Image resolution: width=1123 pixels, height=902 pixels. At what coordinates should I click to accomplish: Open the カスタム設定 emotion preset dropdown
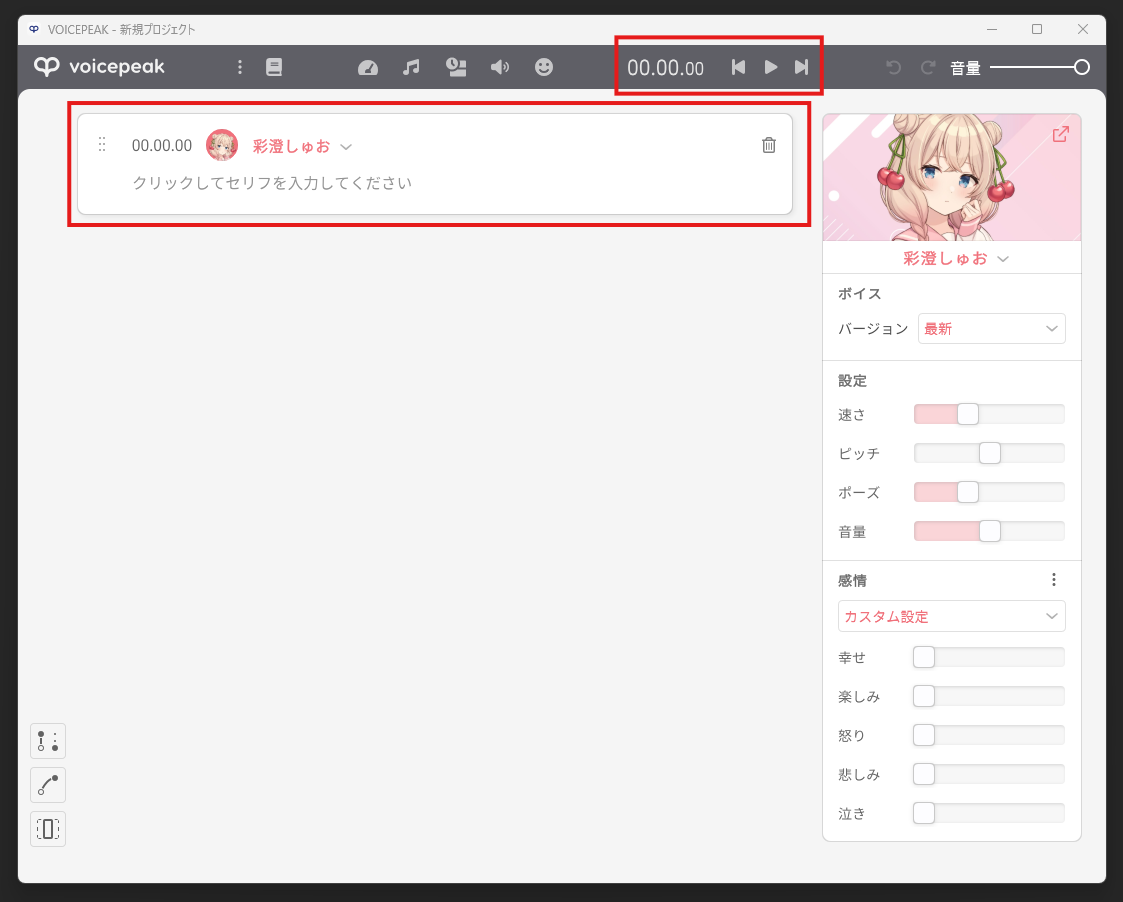(952, 616)
